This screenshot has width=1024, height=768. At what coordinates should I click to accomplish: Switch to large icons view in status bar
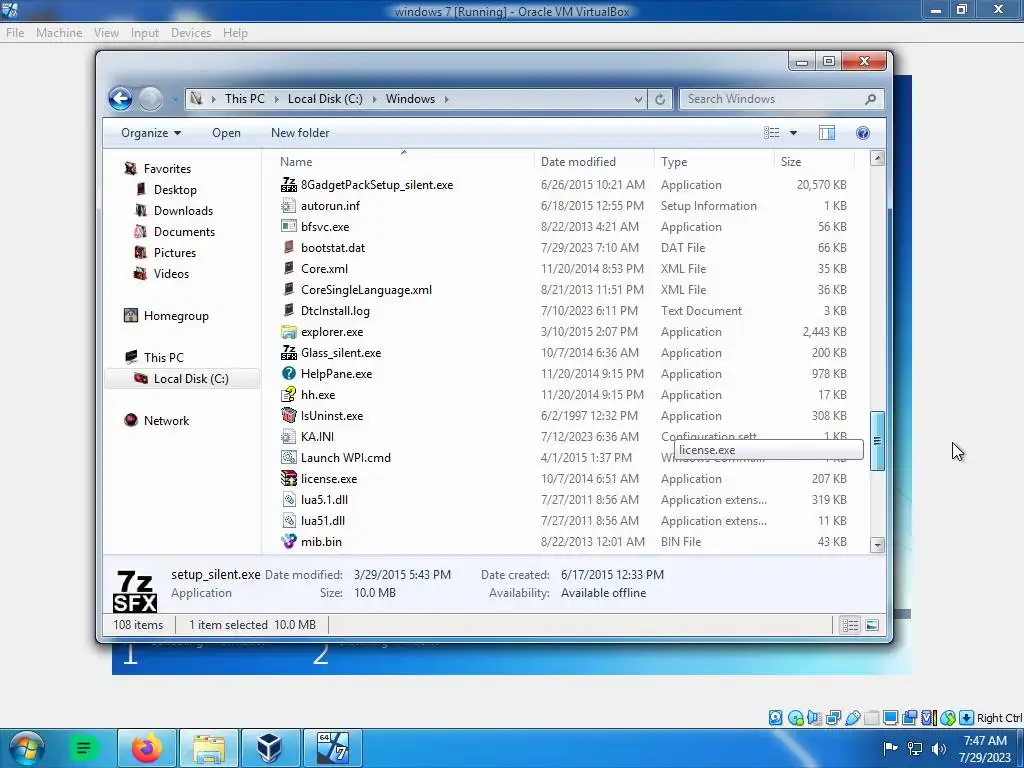click(x=872, y=626)
